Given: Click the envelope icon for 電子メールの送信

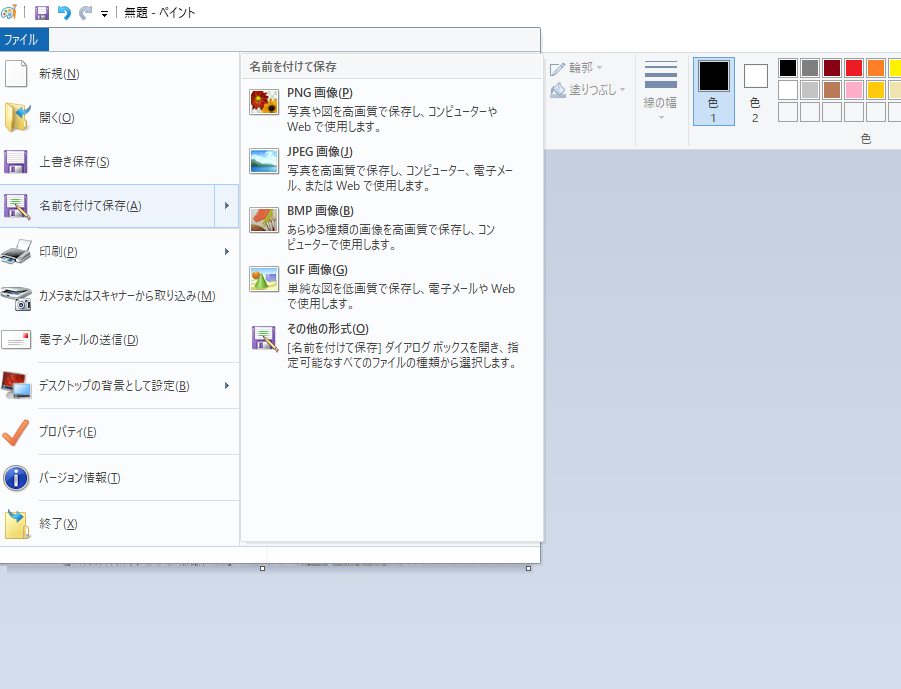Looking at the screenshot, I should tap(16, 340).
